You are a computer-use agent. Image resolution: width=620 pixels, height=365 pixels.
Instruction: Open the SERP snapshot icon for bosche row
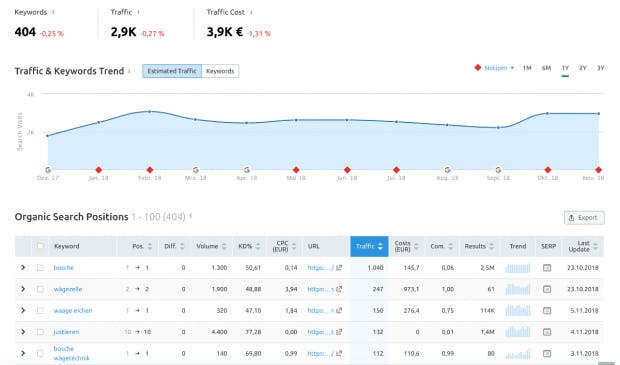(x=547, y=268)
